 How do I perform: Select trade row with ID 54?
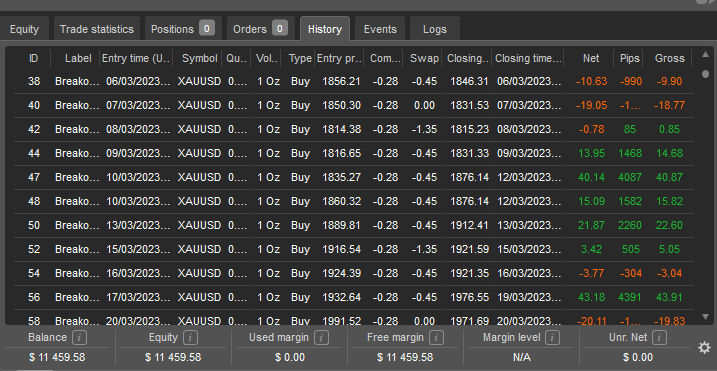click(x=354, y=273)
